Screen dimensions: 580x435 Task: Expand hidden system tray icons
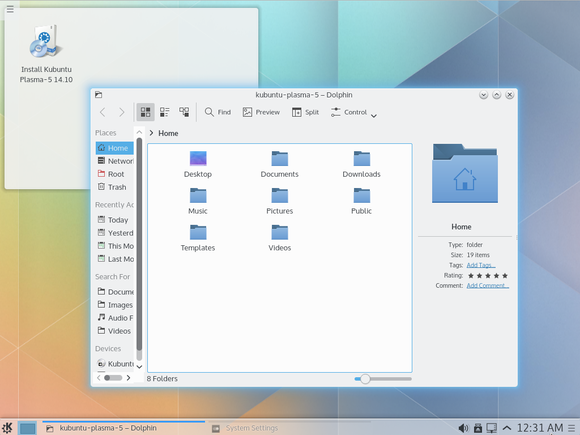(x=507, y=428)
